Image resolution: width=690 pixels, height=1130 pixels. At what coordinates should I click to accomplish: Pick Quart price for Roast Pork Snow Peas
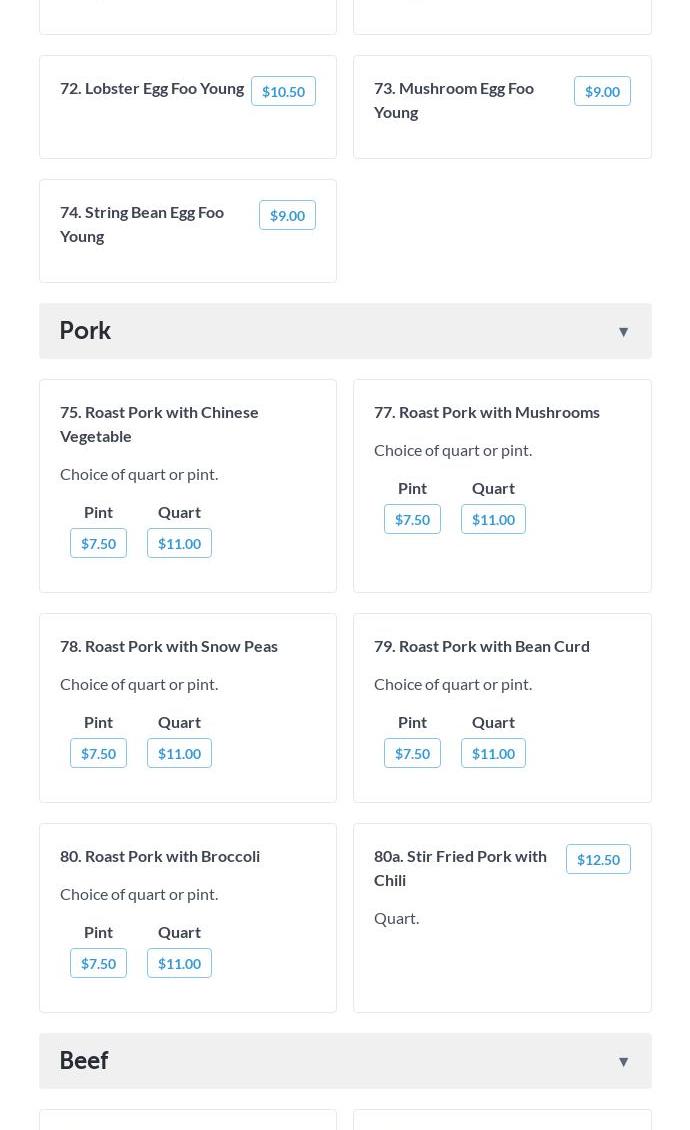click(x=179, y=753)
